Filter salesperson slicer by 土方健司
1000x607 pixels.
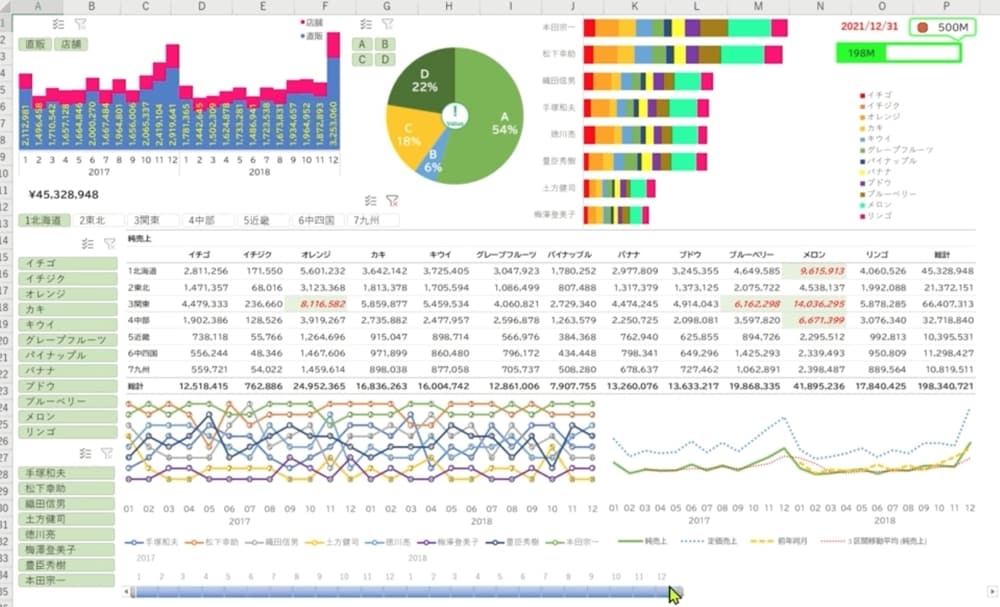66,519
